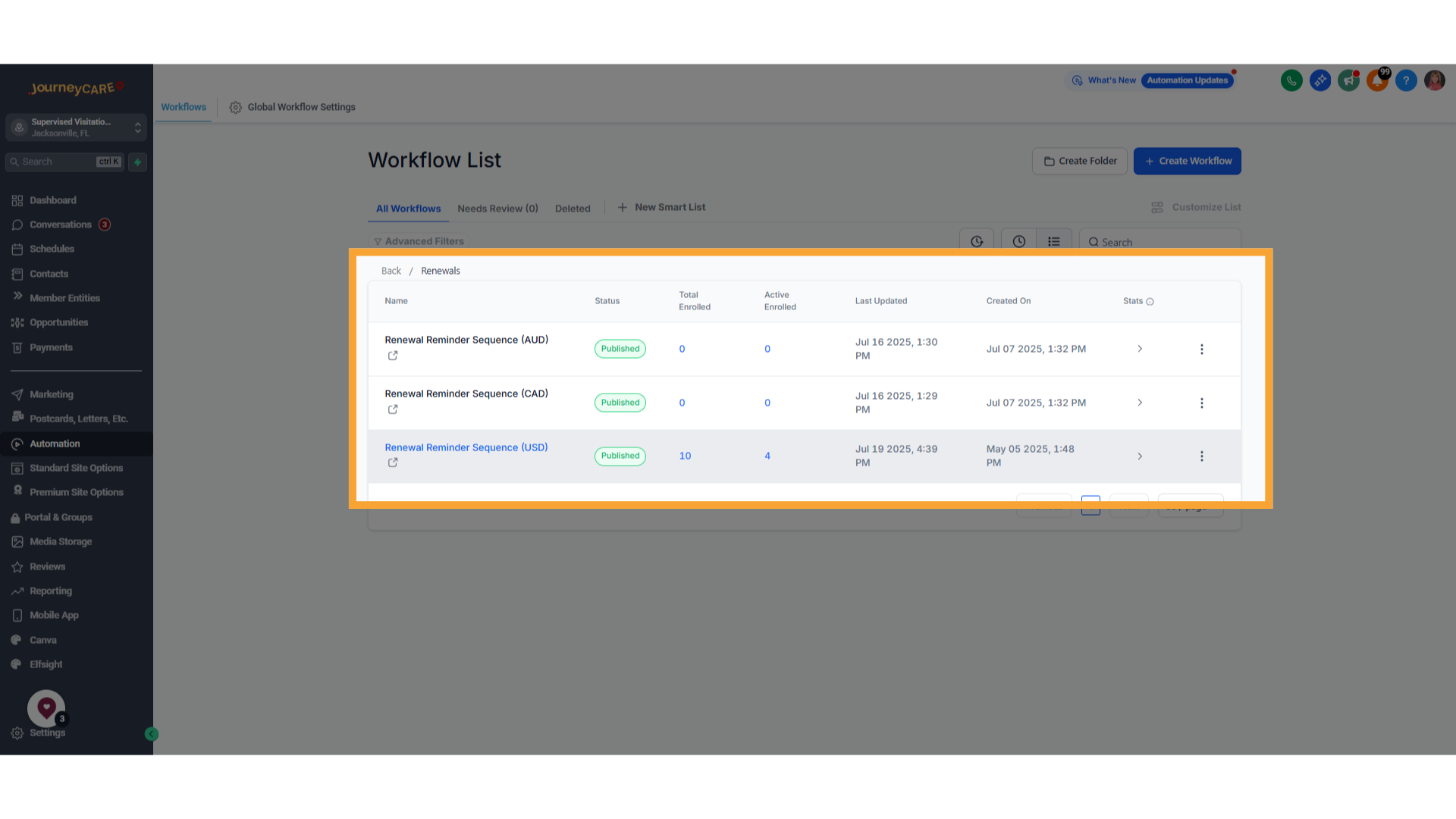Open the phone/dialer icon in top bar
This screenshot has height=819, width=1456.
[1291, 80]
